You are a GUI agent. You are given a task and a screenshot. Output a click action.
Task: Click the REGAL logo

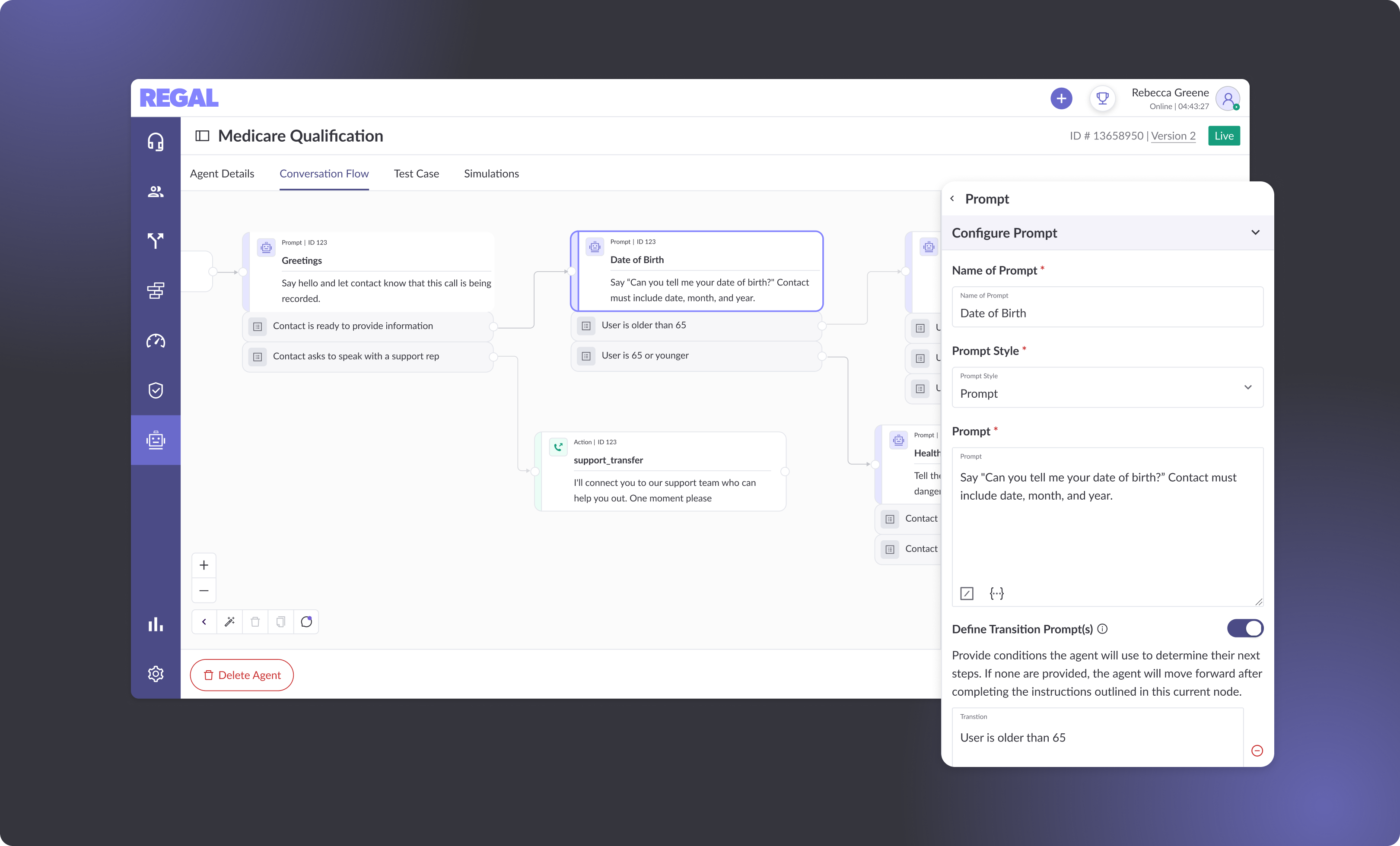tap(179, 98)
